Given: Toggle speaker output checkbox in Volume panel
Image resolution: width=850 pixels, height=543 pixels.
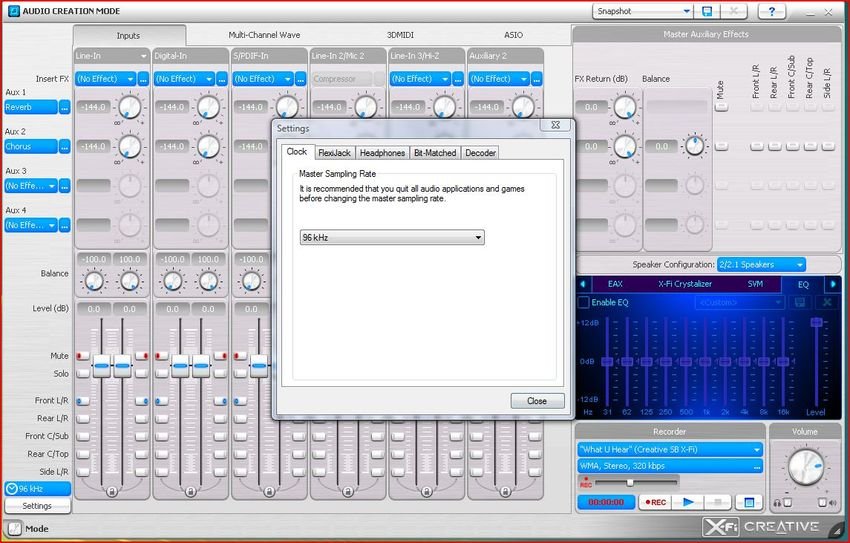Looking at the screenshot, I should tap(822, 503).
